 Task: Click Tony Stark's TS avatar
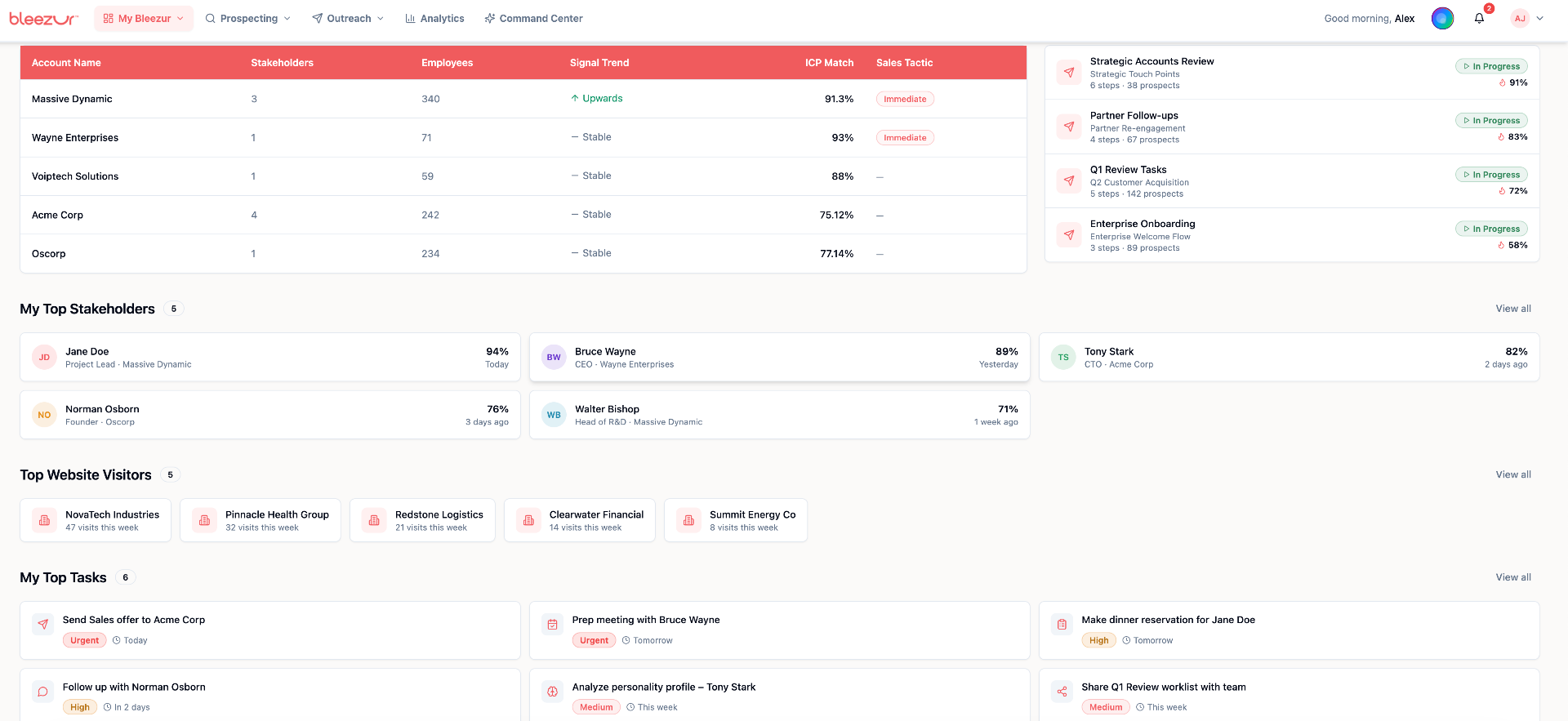[x=1063, y=358]
